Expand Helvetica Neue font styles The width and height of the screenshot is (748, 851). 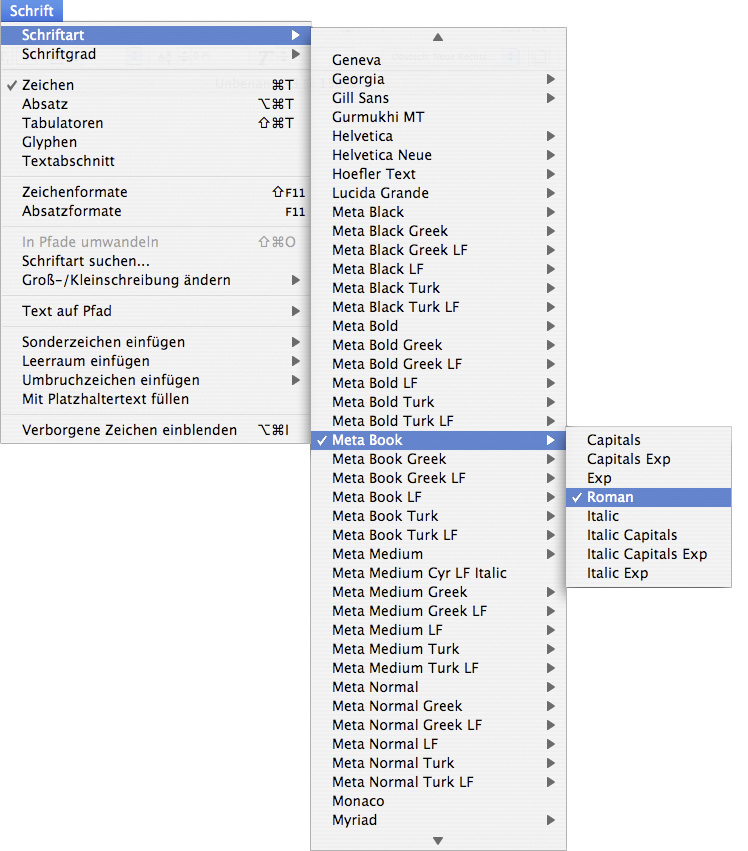[439, 155]
